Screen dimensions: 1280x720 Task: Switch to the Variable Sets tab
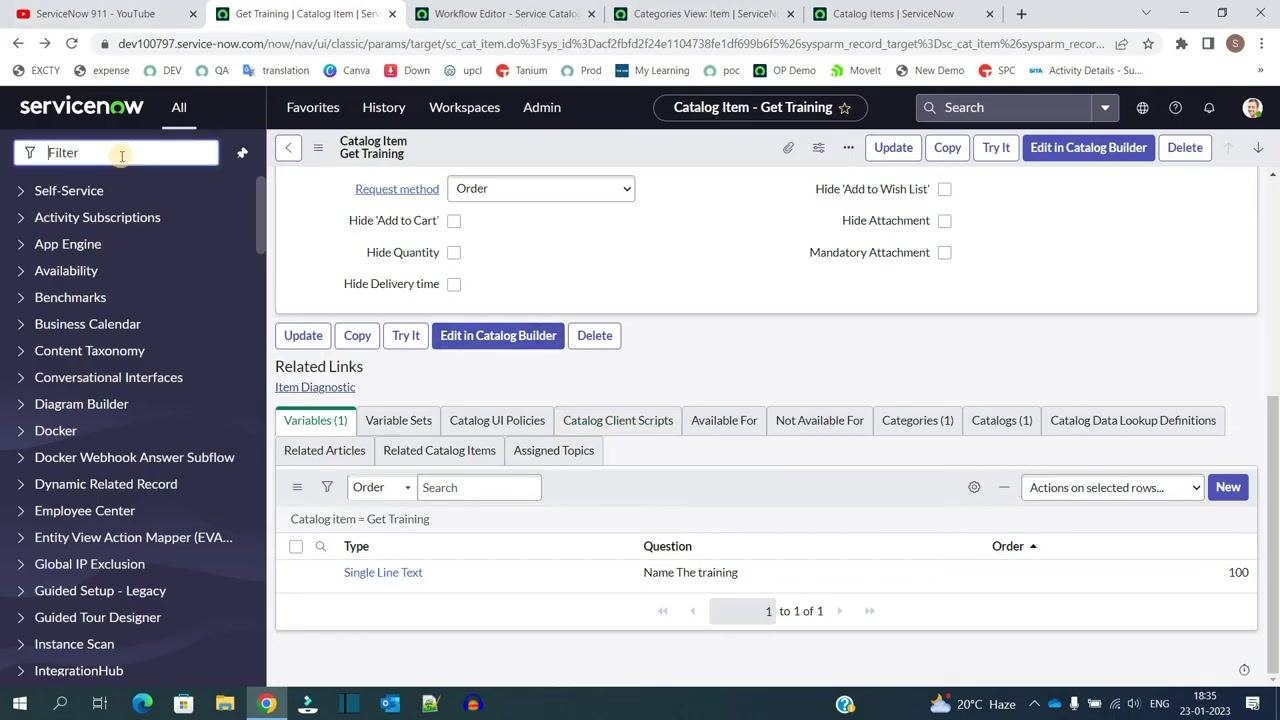398,421
